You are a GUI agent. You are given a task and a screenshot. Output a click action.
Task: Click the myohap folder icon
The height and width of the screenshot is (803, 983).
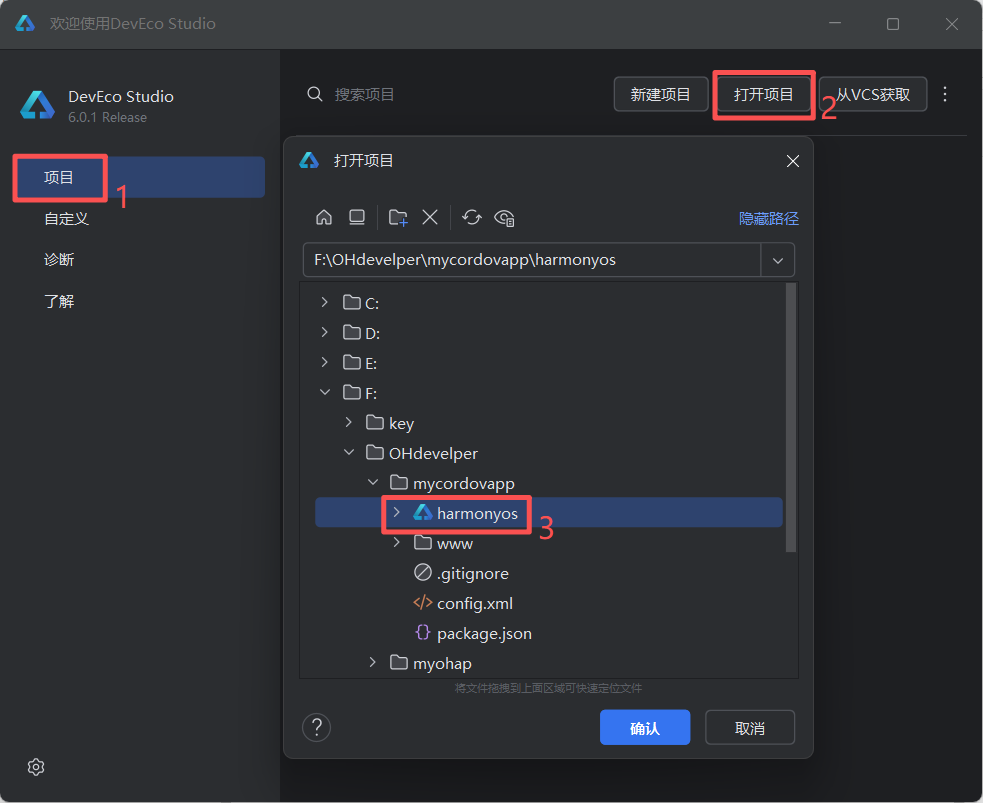coord(399,662)
